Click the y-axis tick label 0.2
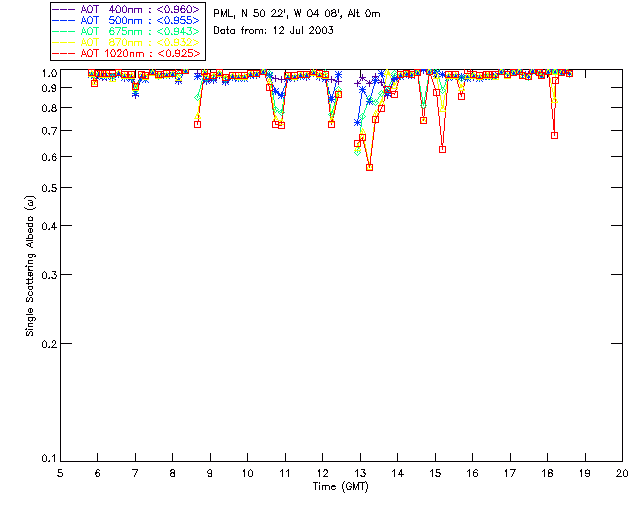The height and width of the screenshot is (512, 640). 49,344
